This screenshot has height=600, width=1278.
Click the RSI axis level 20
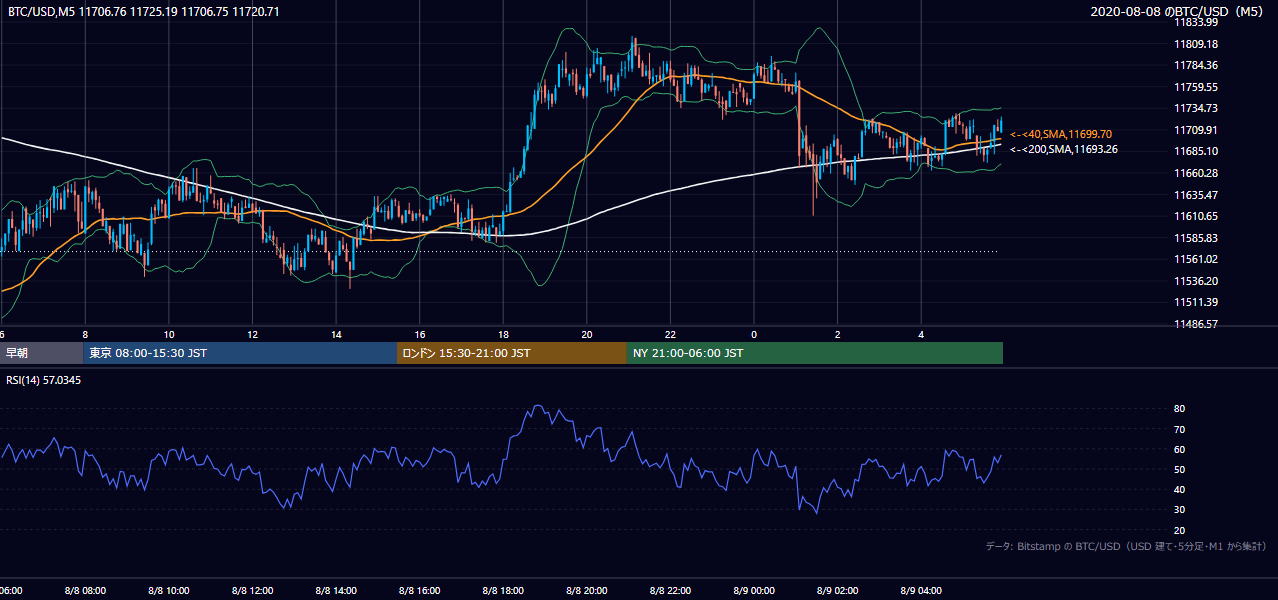(x=1179, y=531)
